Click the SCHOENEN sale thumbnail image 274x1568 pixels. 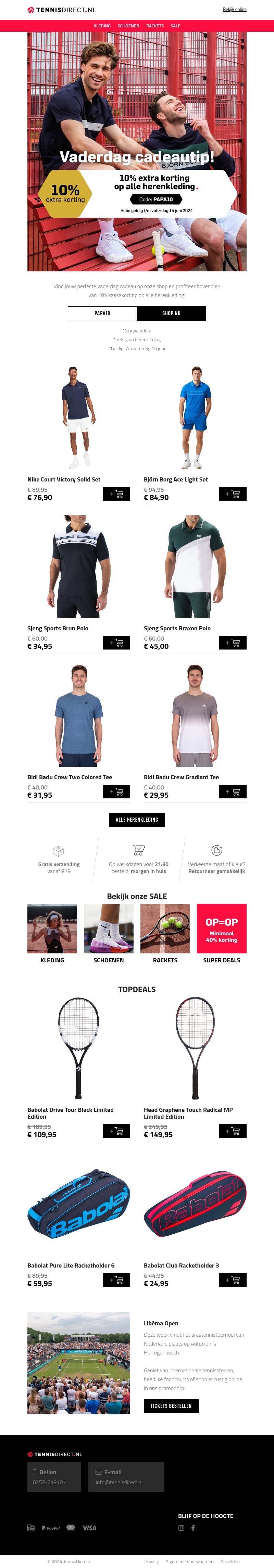coord(108,928)
